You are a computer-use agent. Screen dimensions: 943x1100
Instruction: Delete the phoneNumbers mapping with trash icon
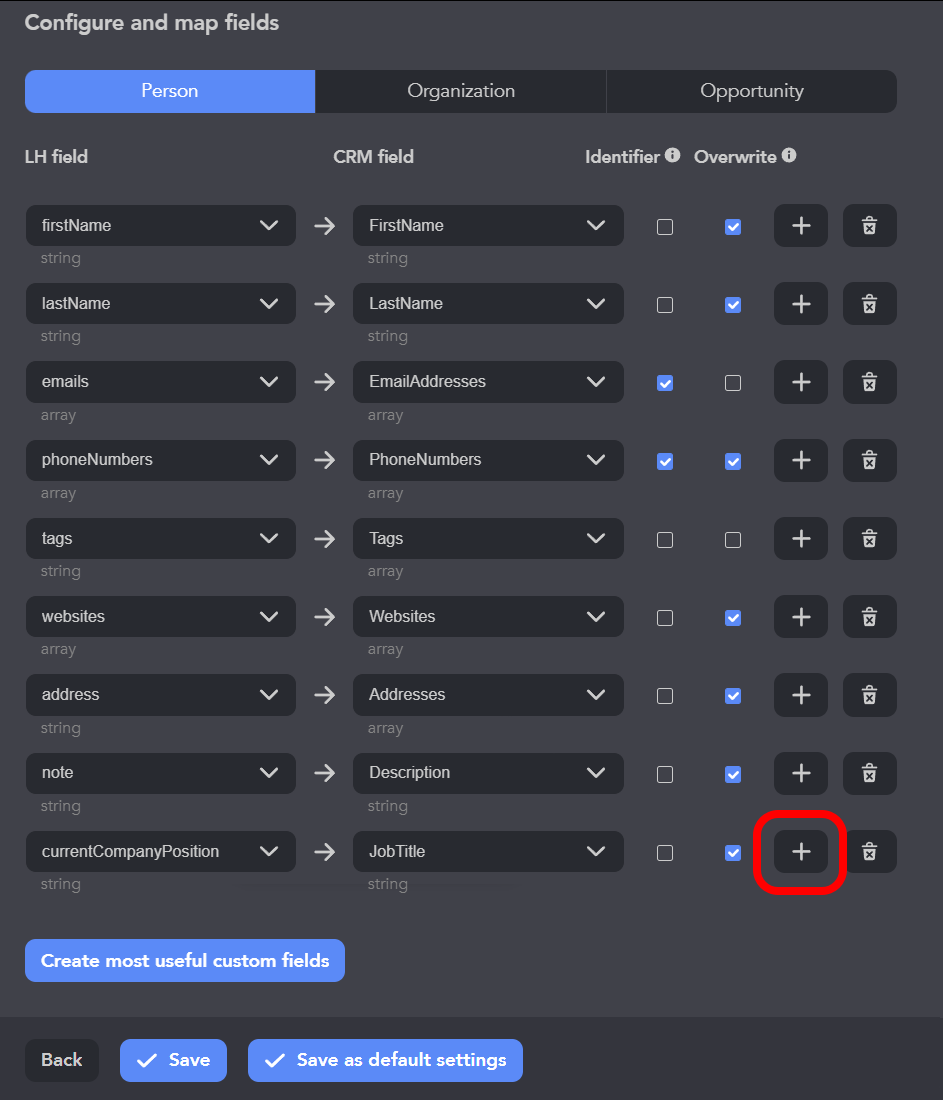[x=869, y=460]
